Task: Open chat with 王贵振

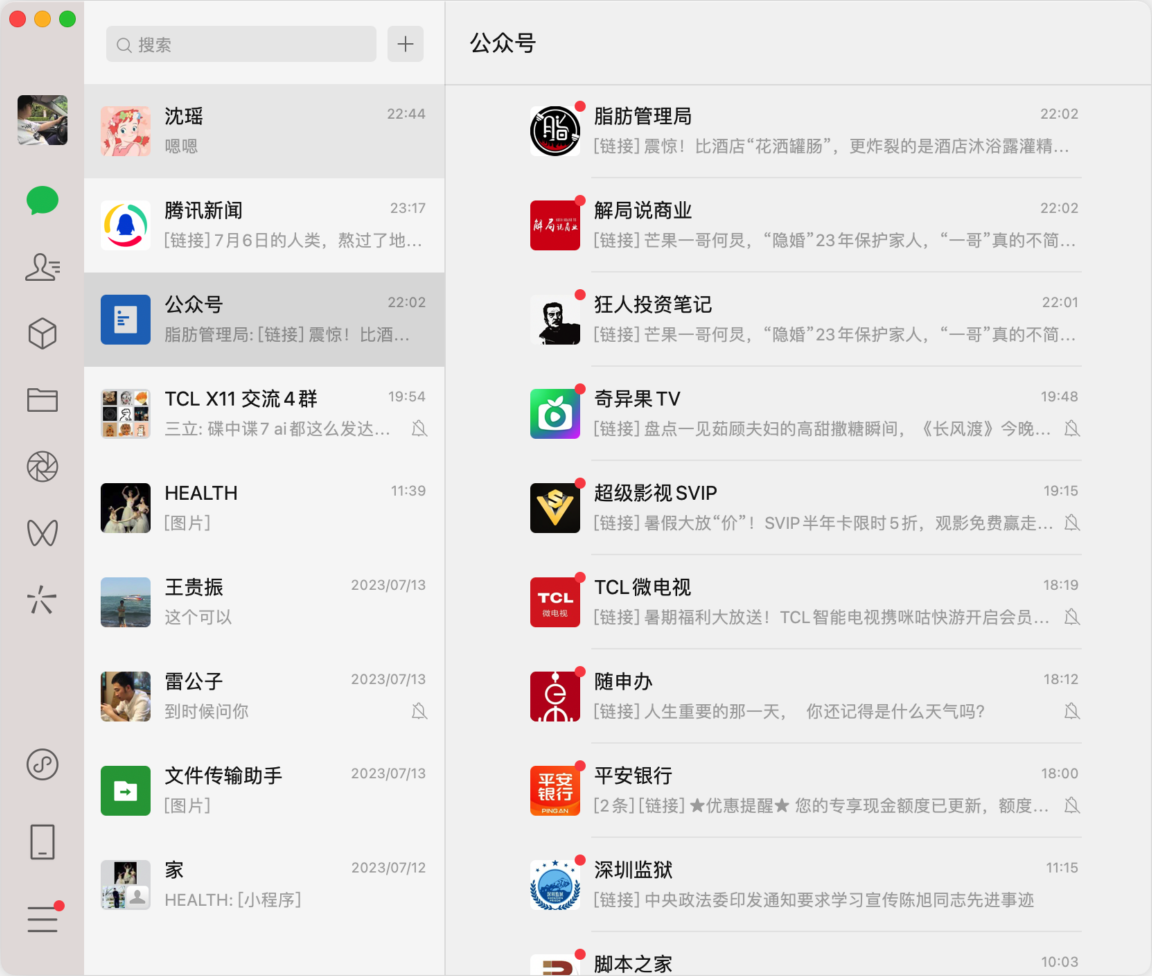Action: (x=264, y=601)
